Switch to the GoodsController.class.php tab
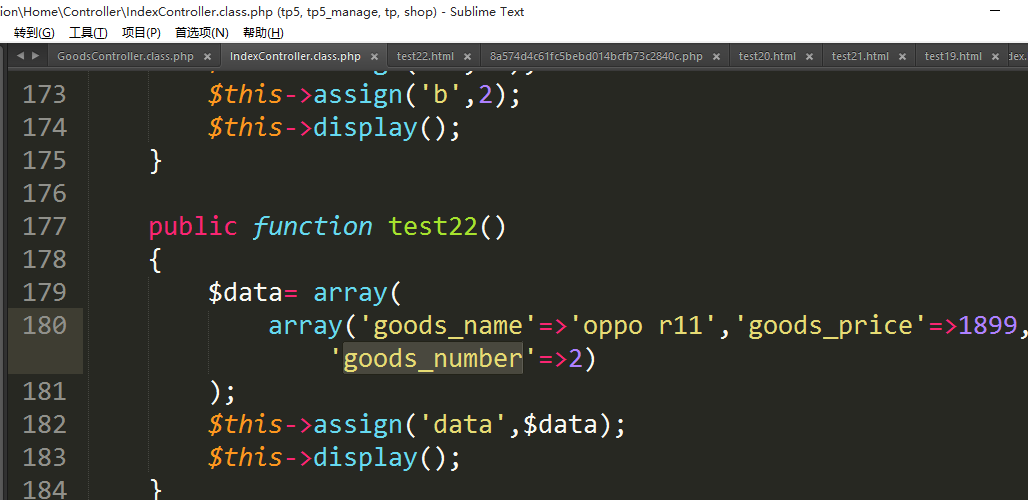 tap(125, 57)
